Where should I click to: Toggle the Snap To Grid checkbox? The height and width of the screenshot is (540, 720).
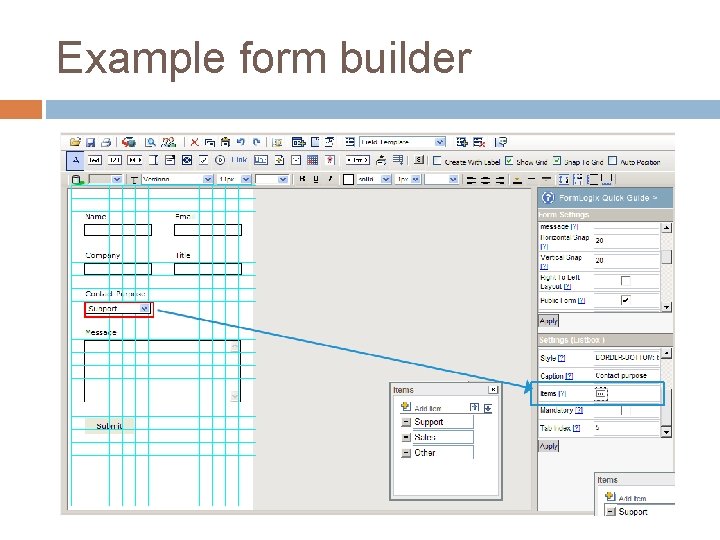pos(557,161)
